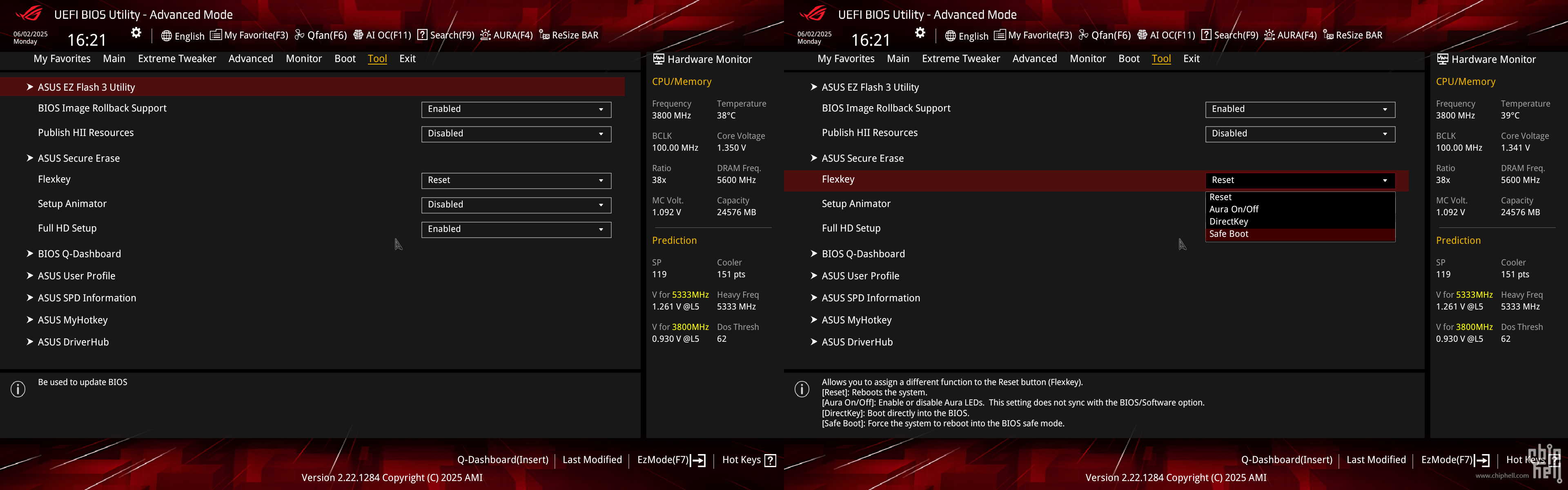Click Last Modified in left screen footer
Screen dimensions: 1568x490
coord(592,460)
